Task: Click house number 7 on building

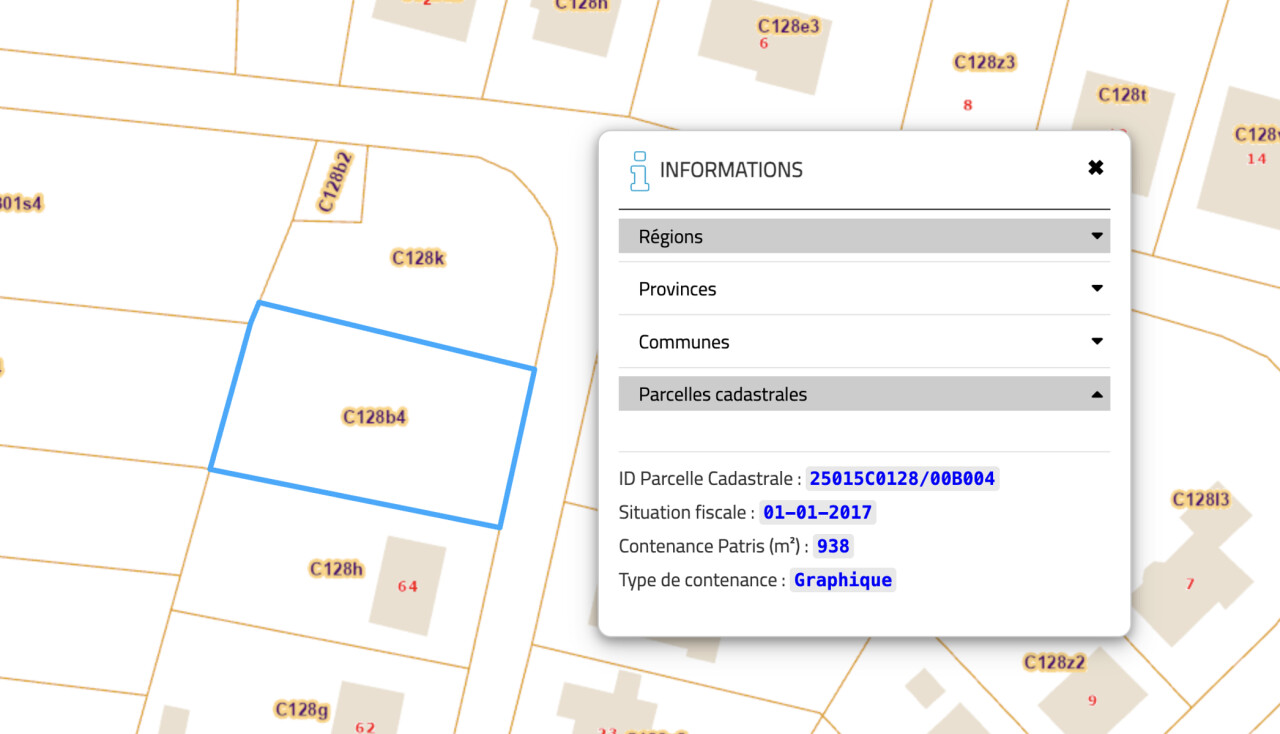Action: coord(1190,584)
